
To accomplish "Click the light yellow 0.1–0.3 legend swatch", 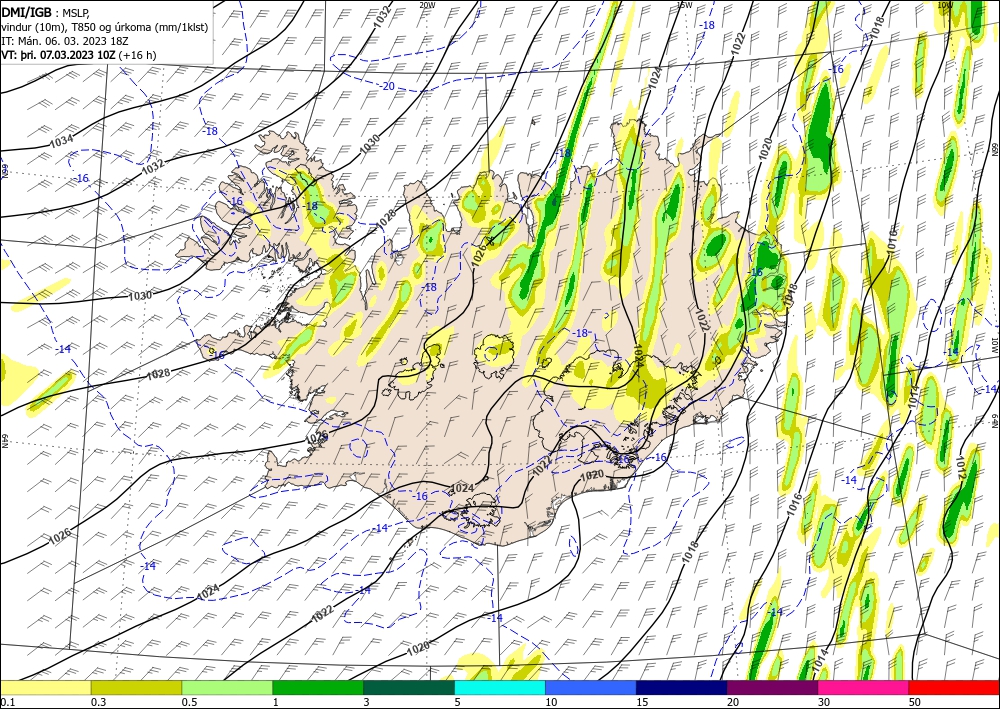I will (45, 687).
